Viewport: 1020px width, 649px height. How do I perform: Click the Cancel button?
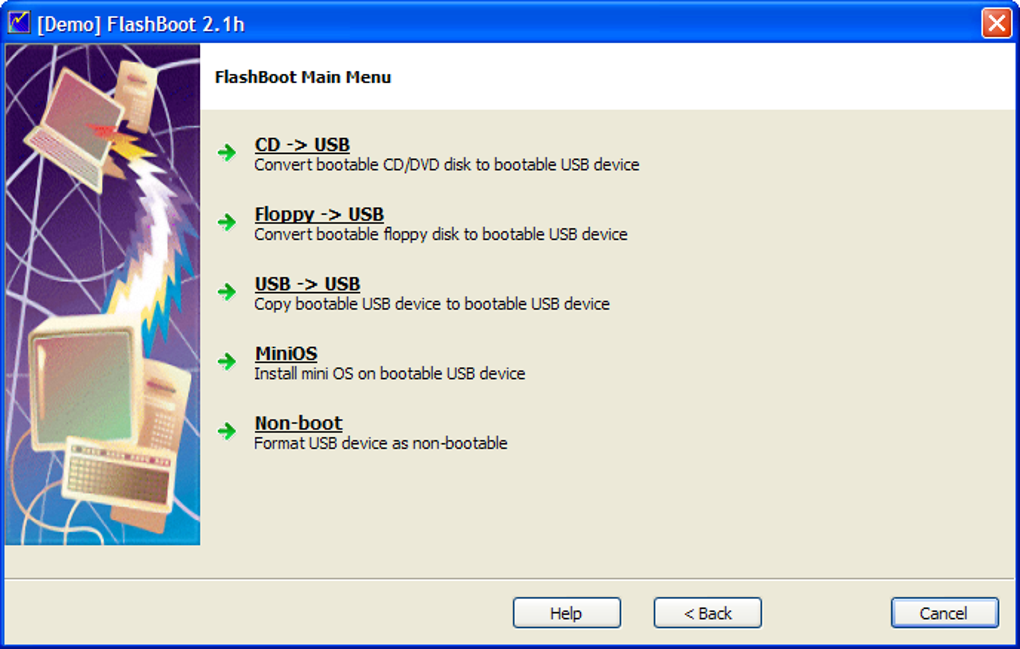[x=945, y=613]
